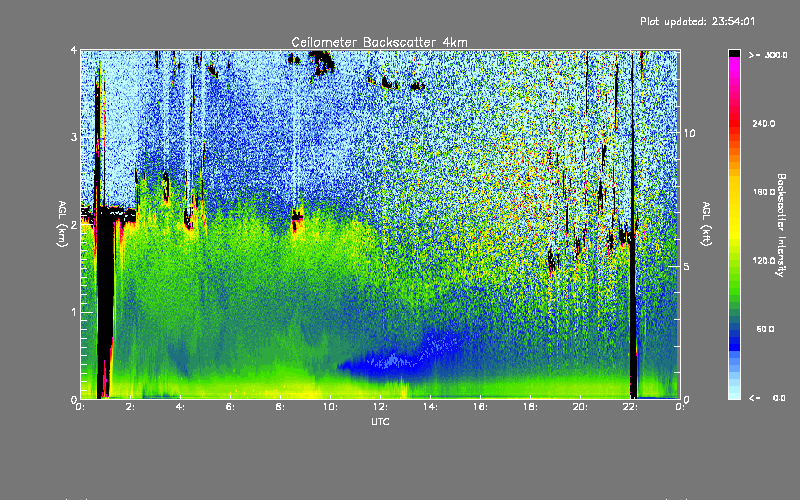This screenshot has width=800, height=500.
Task: Click the '12:' tick label on time axis
Action: (380, 407)
